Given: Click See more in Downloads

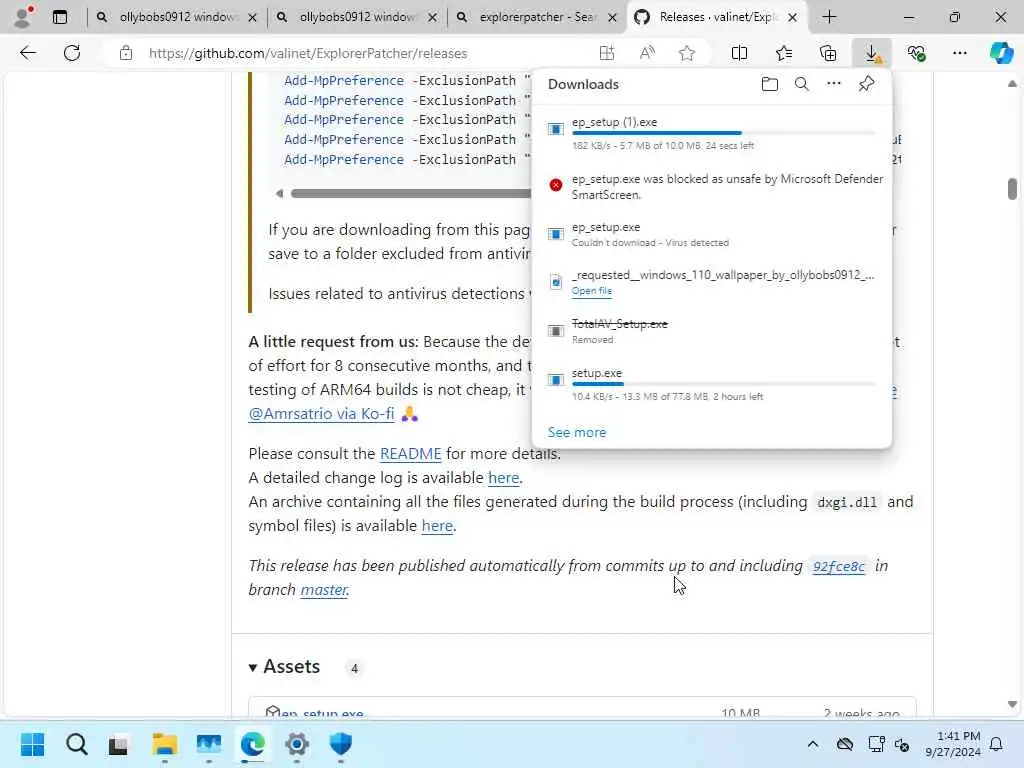Looking at the screenshot, I should [577, 432].
